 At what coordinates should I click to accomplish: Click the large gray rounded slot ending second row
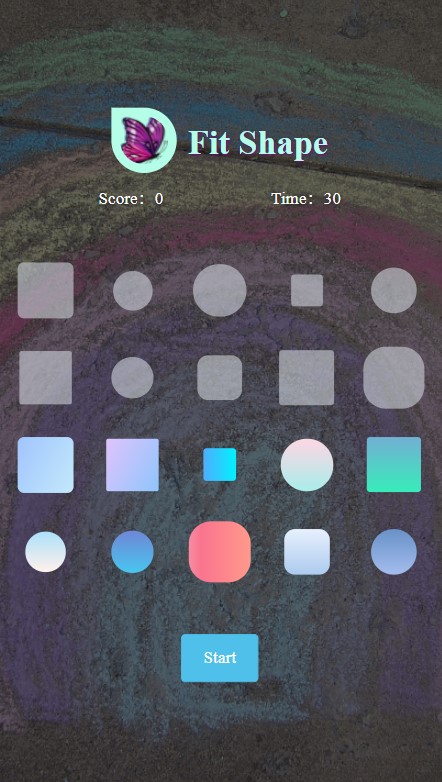click(x=394, y=378)
